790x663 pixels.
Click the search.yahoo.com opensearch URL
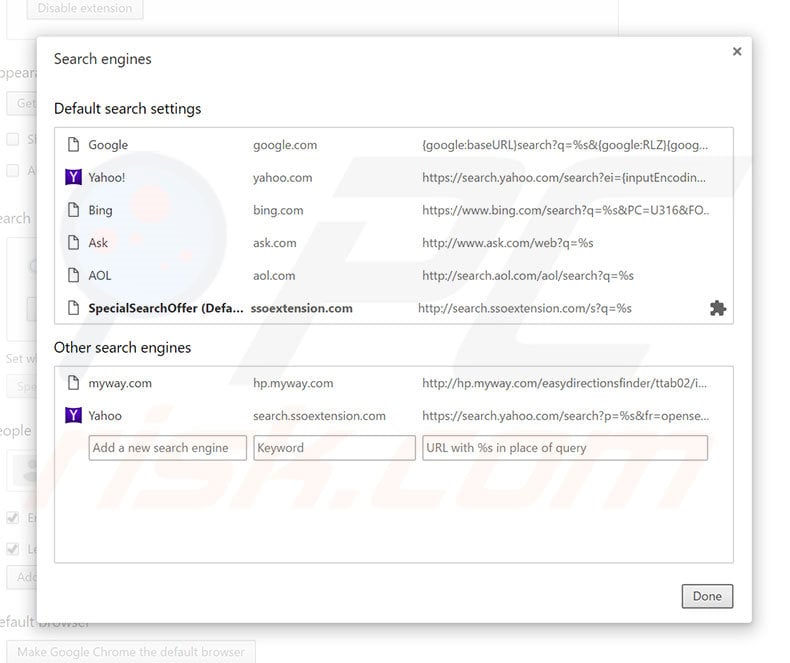565,416
